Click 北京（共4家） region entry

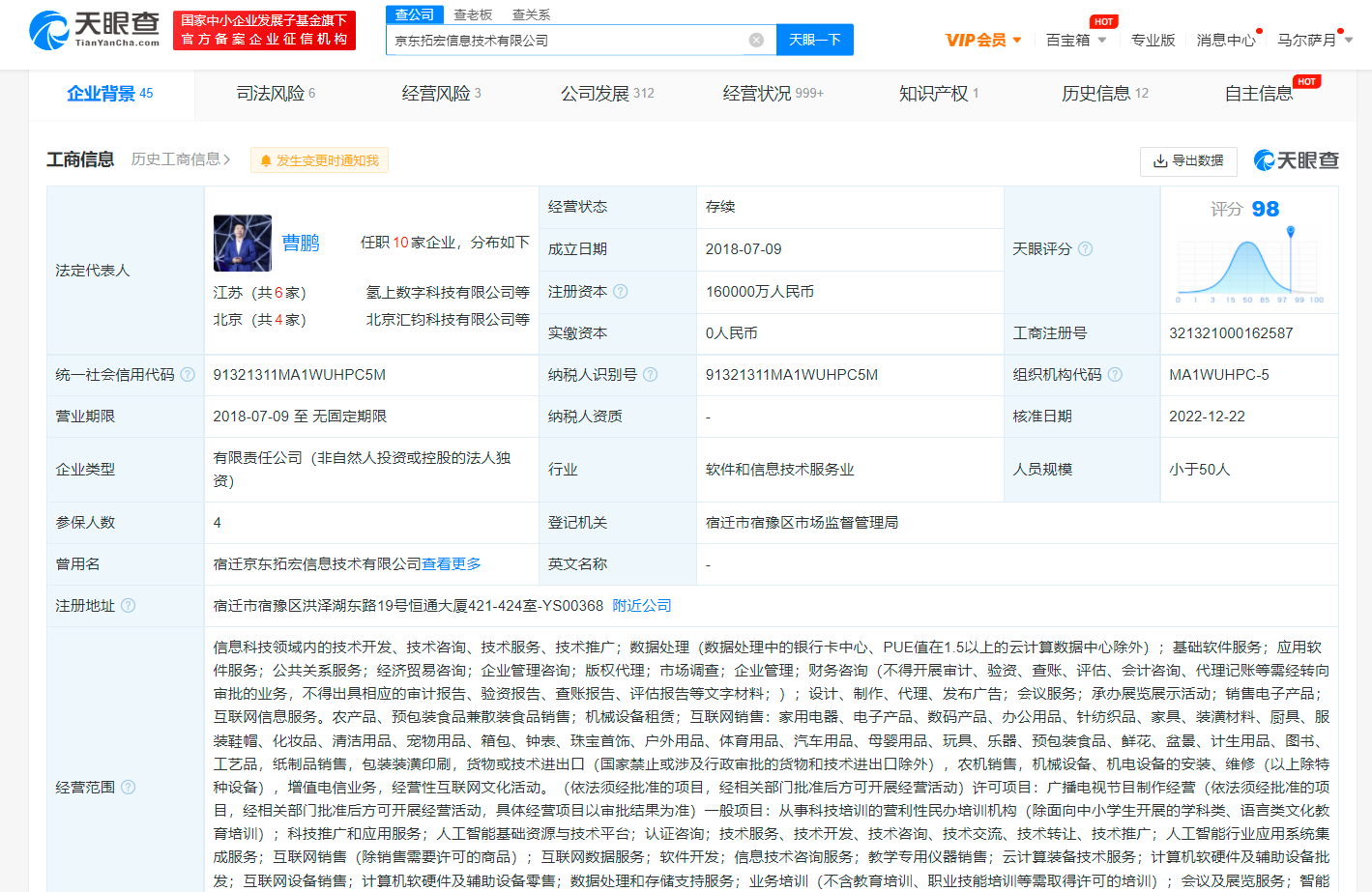pos(259,319)
